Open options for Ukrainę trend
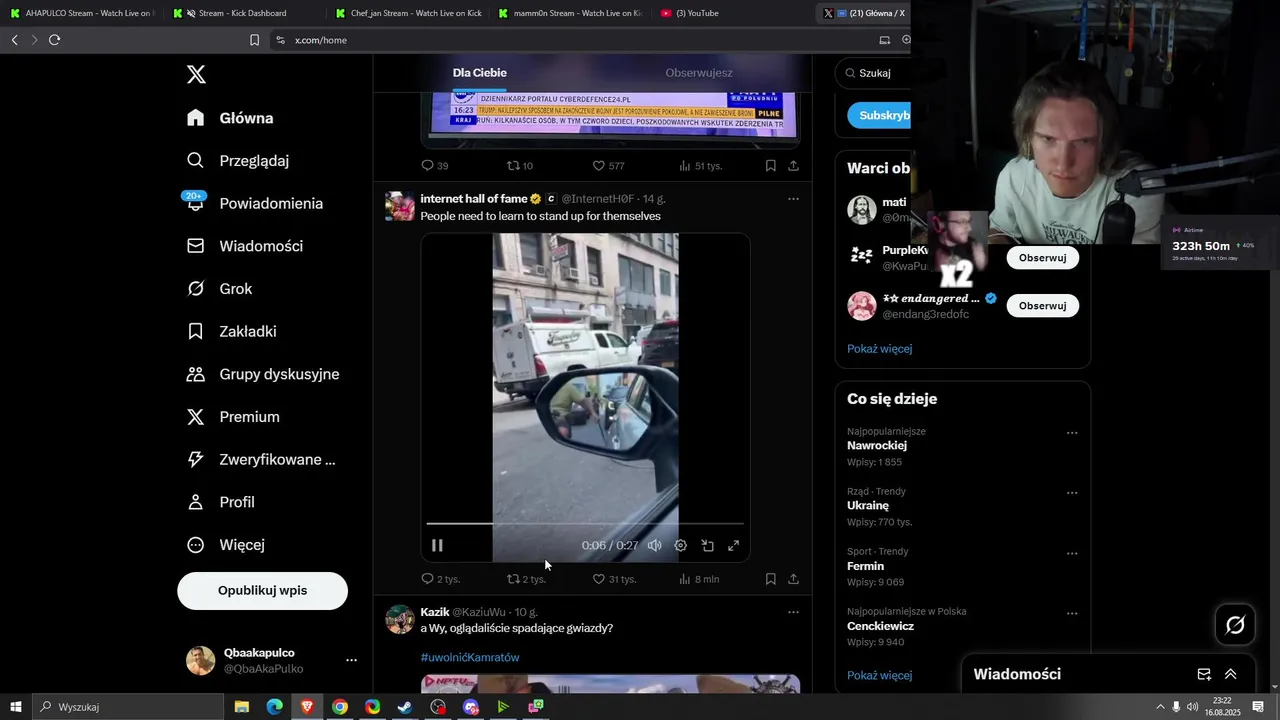The height and width of the screenshot is (720, 1280). point(1072,493)
